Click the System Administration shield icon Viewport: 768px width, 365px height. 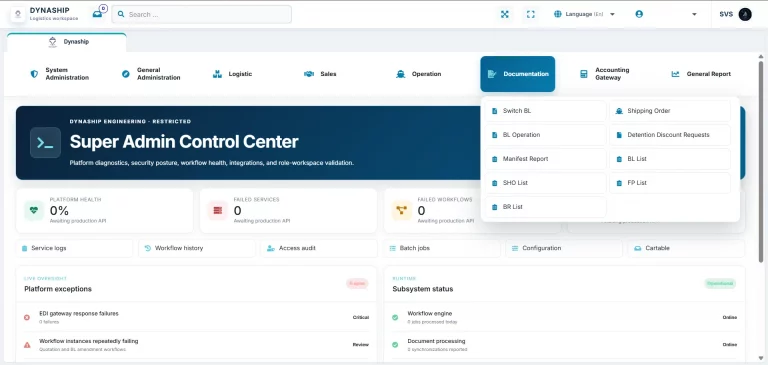(34, 74)
